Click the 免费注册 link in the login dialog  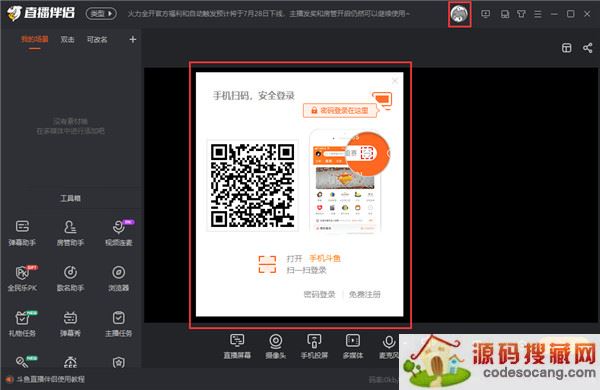(x=365, y=294)
